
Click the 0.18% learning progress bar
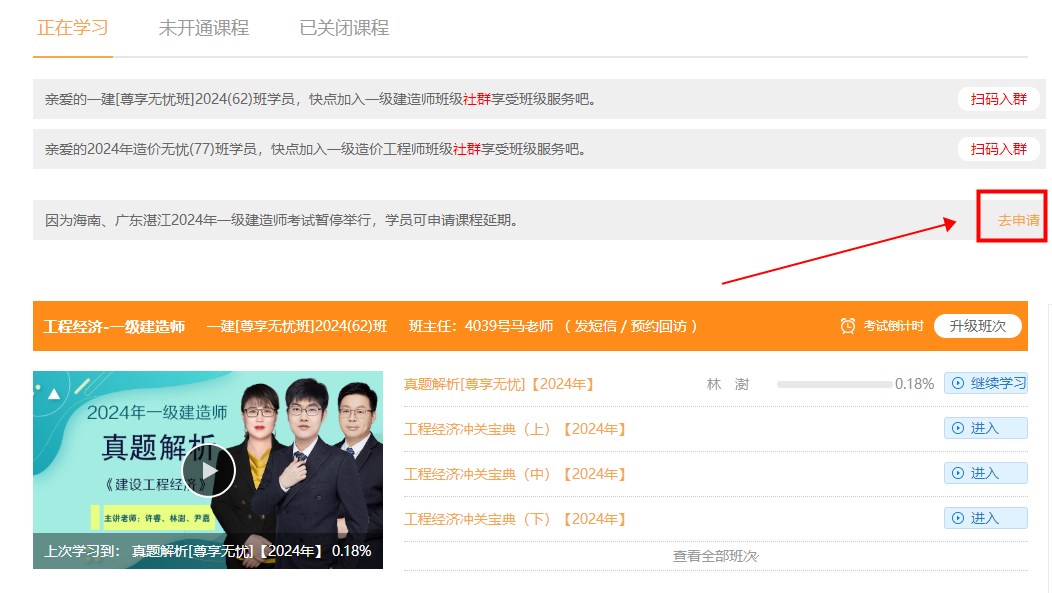834,384
